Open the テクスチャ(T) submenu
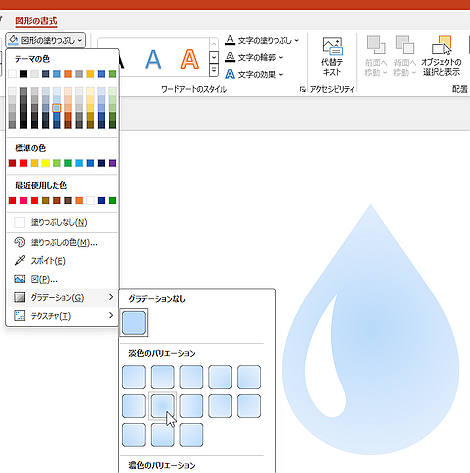The image size is (470, 473). tap(63, 316)
